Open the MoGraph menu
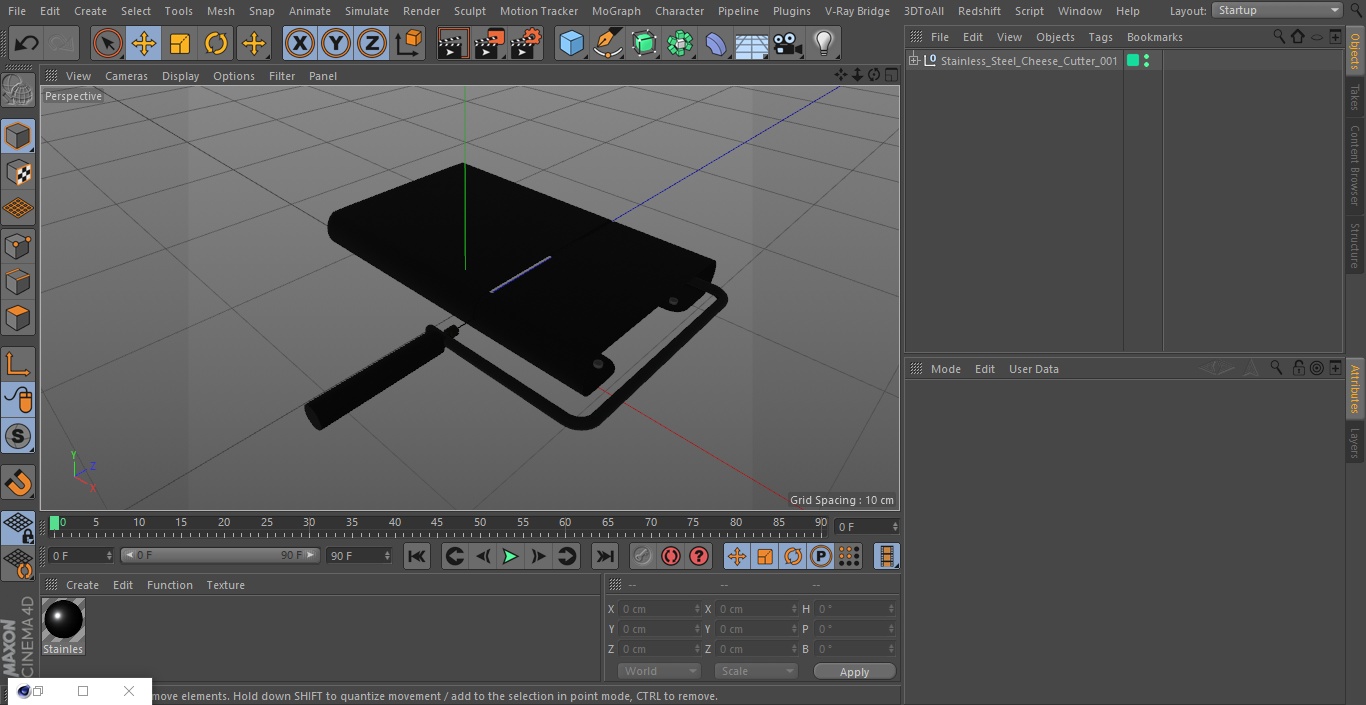 pyautogui.click(x=616, y=11)
